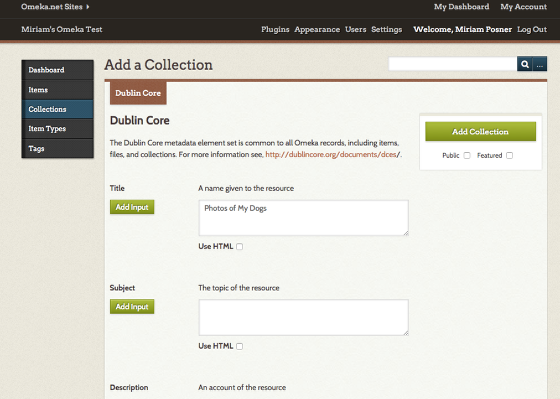Click the Description field label

click(x=129, y=387)
